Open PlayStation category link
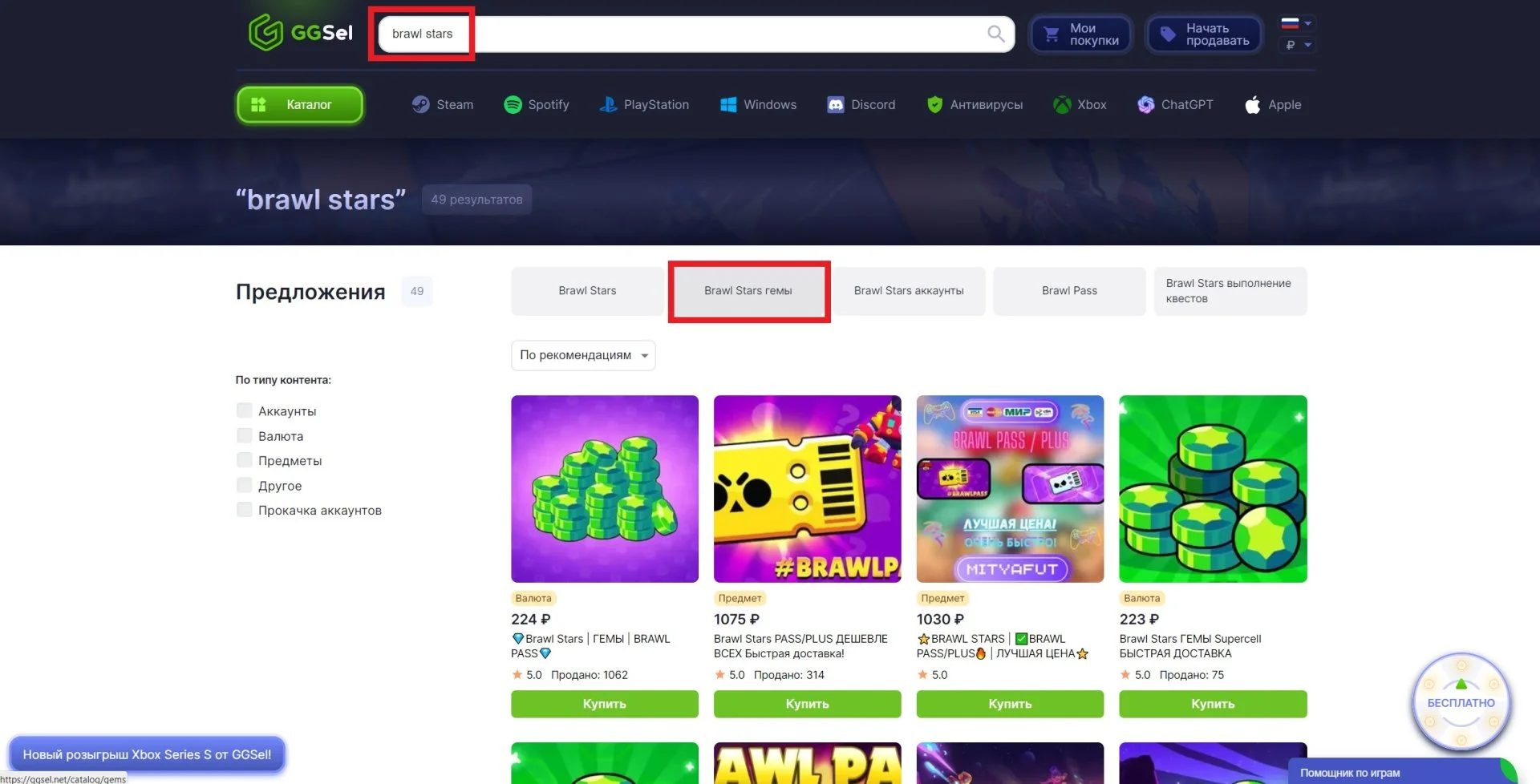The height and width of the screenshot is (784, 1540). click(644, 105)
